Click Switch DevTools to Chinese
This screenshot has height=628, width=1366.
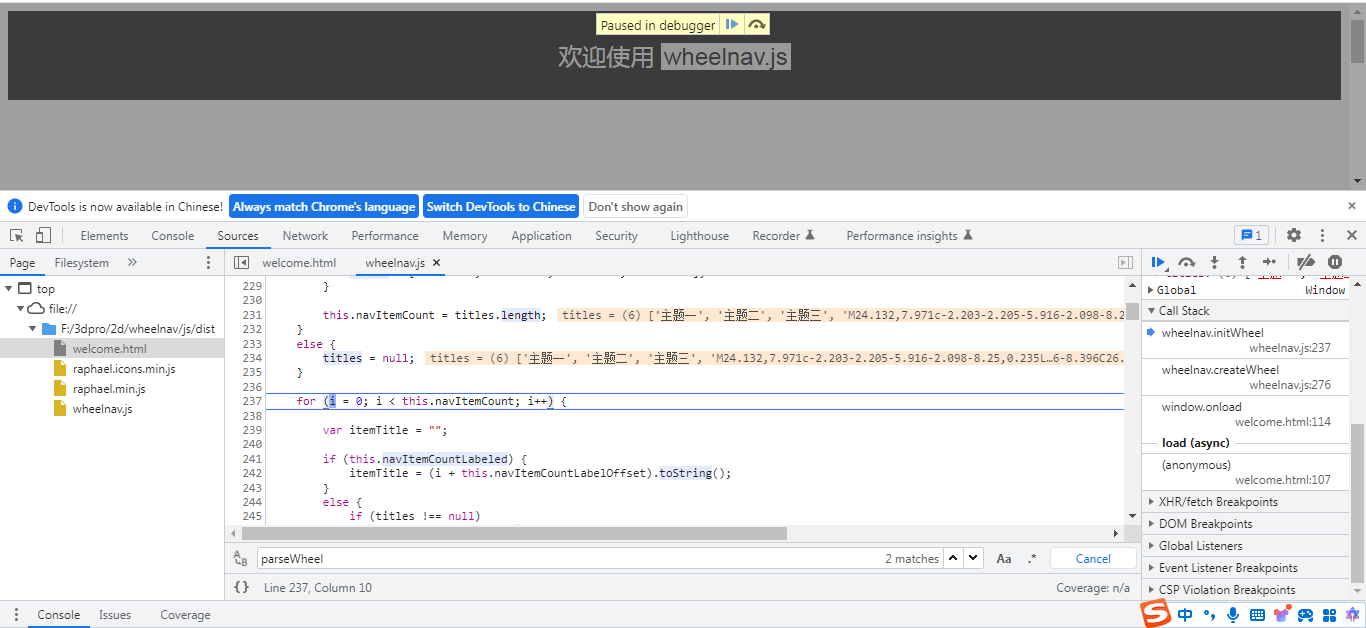click(501, 207)
